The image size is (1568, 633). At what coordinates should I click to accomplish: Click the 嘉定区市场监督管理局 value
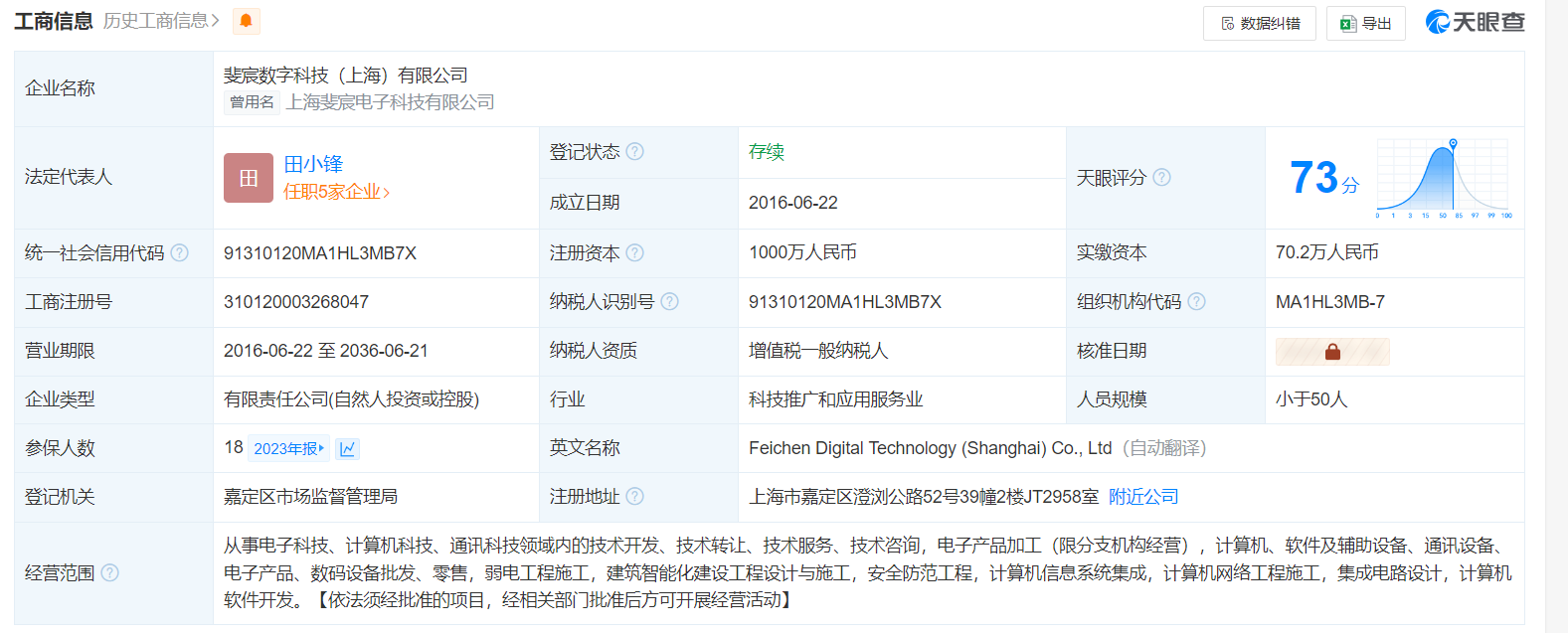coord(310,497)
